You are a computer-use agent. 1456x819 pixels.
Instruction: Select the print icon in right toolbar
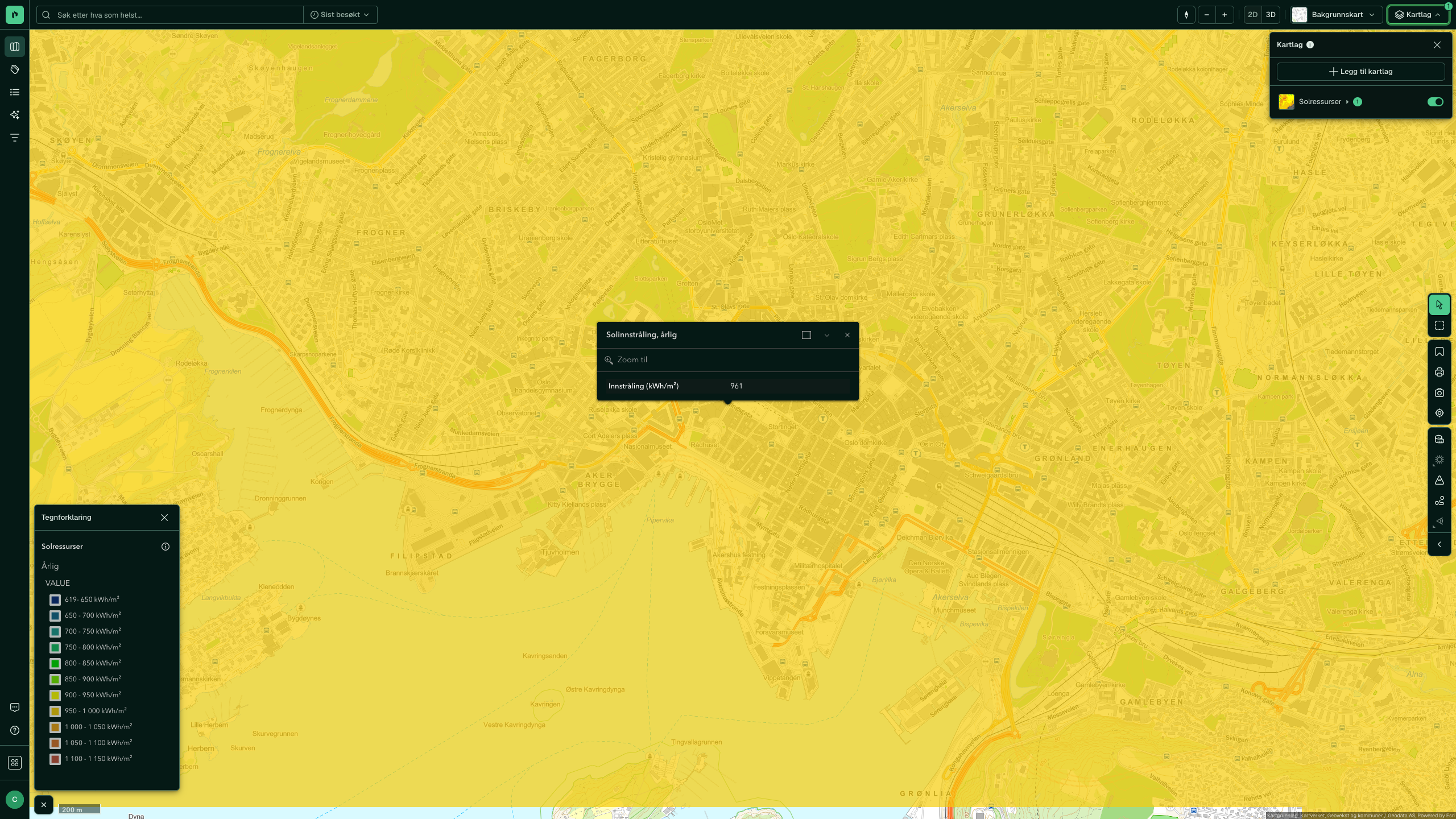1439,373
